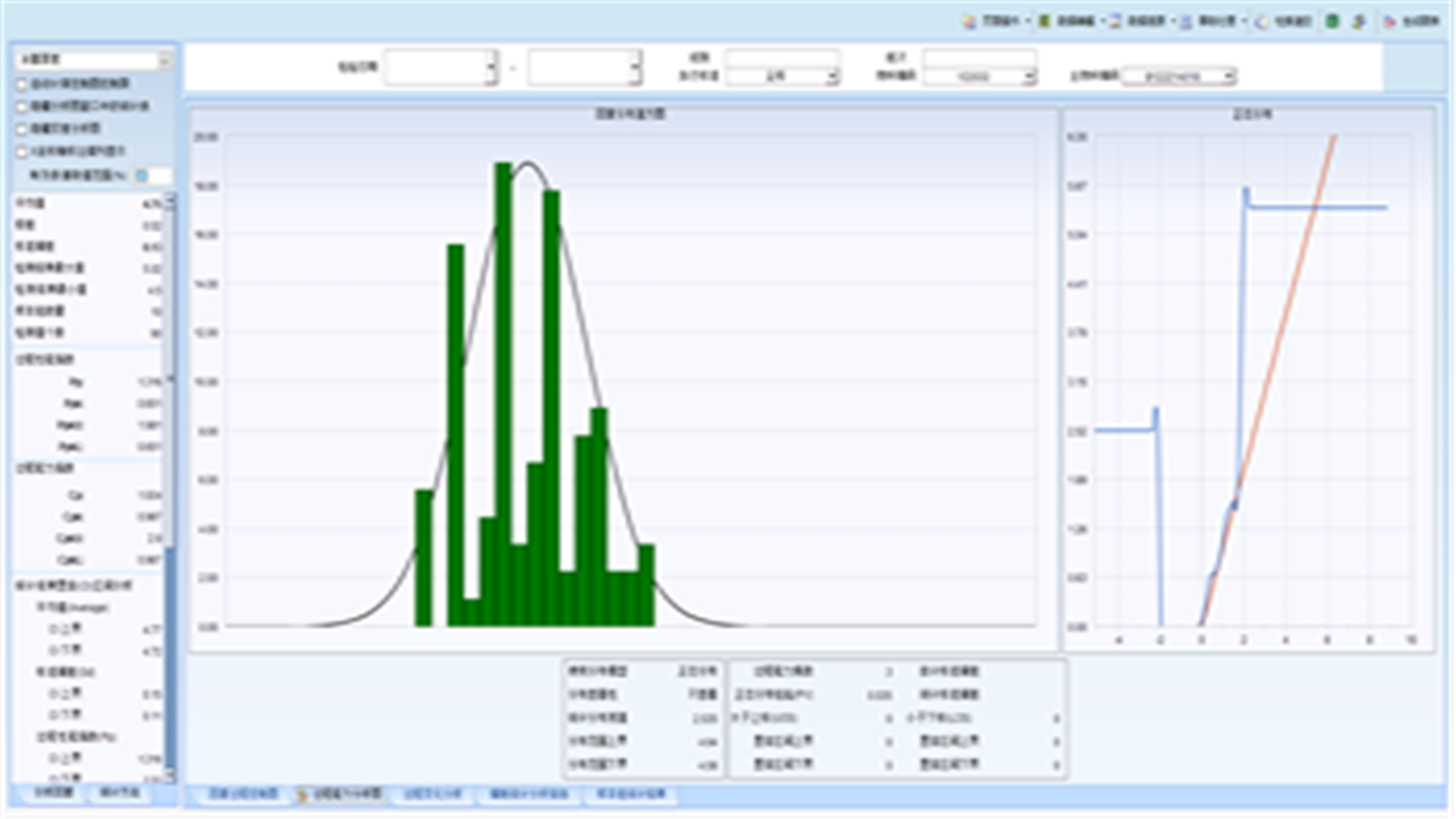Click the circular refresh-style toolbar icon
This screenshot has width=1456, height=819.
1261,21
